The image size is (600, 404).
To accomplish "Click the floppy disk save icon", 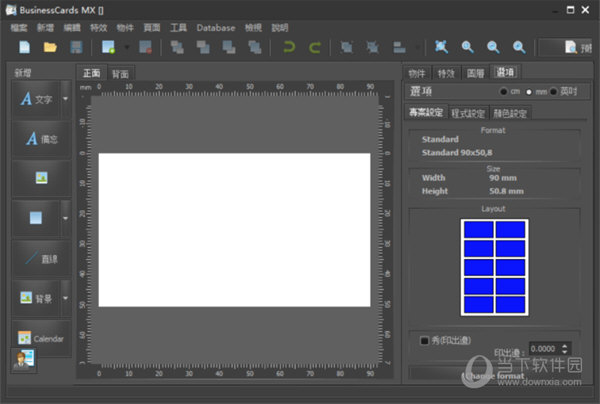I will [x=76, y=47].
